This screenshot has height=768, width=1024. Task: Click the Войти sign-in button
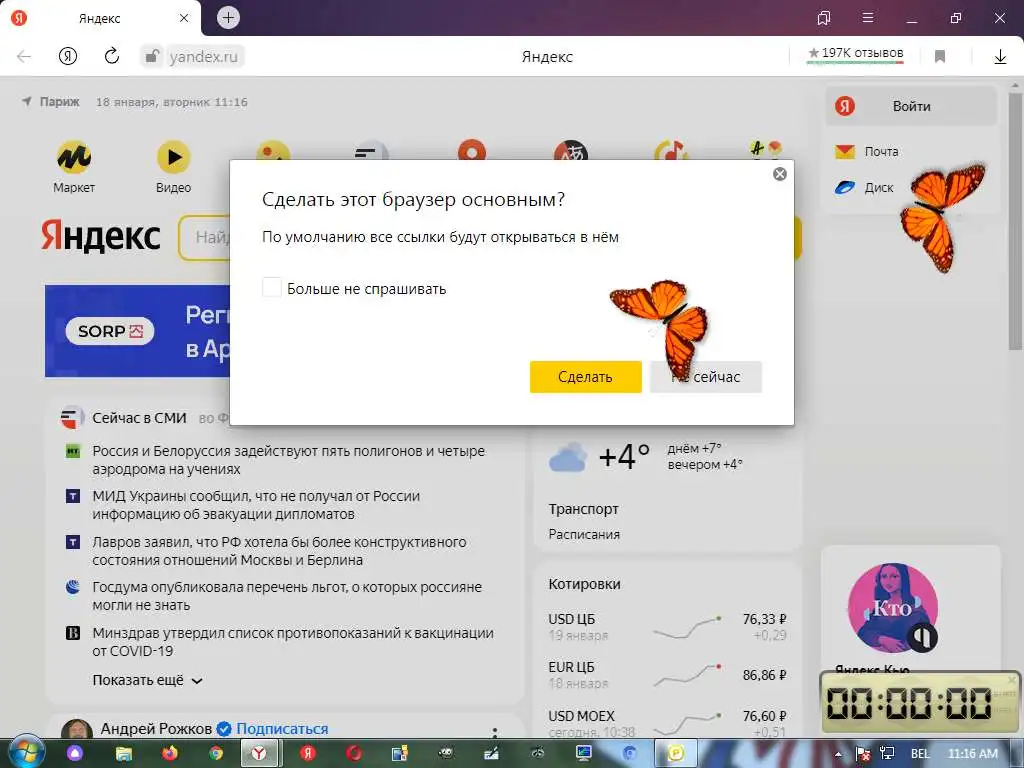coord(911,106)
